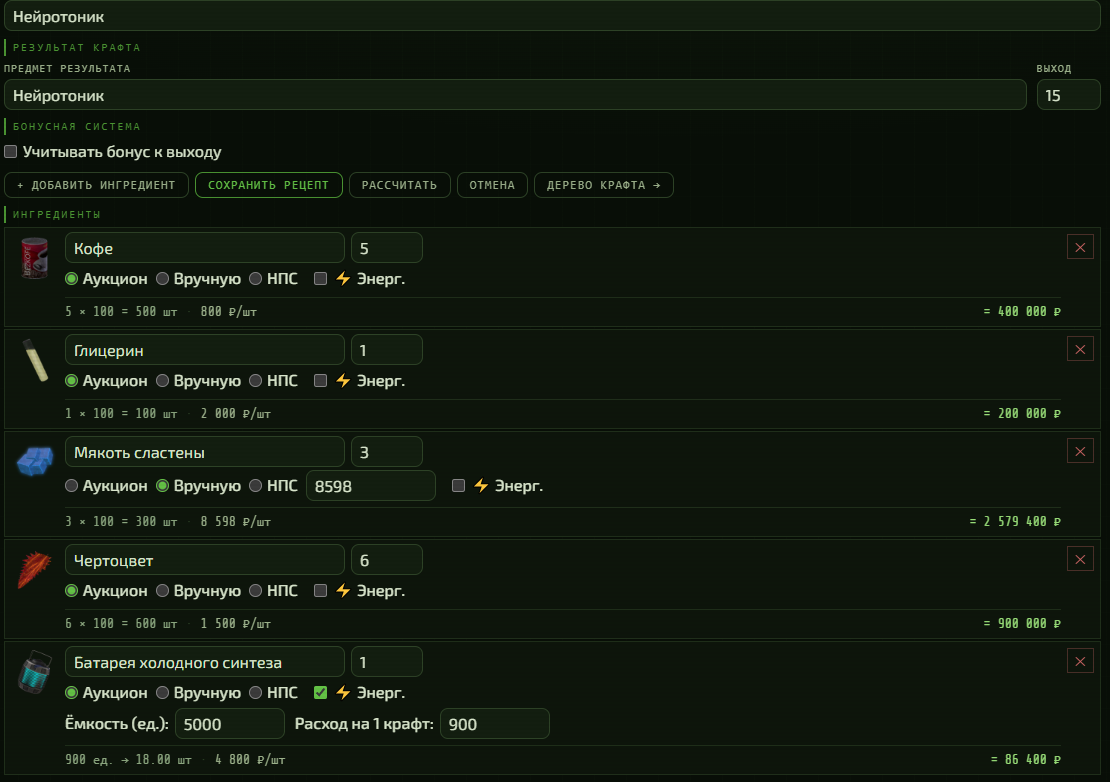The height and width of the screenshot is (782, 1110).
Task: Click the Батарея холодного синтеза battery icon
Action: click(35, 672)
